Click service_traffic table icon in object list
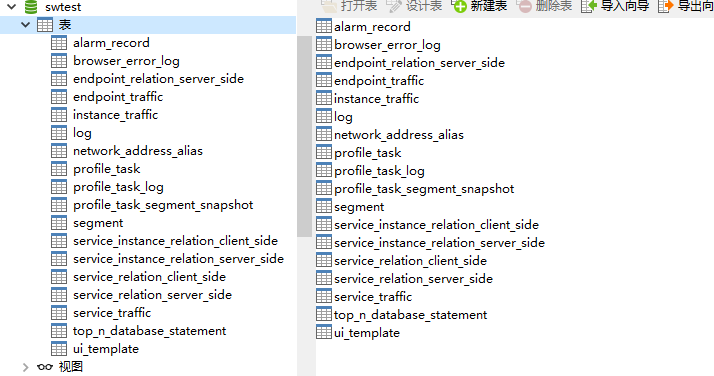 click(324, 296)
